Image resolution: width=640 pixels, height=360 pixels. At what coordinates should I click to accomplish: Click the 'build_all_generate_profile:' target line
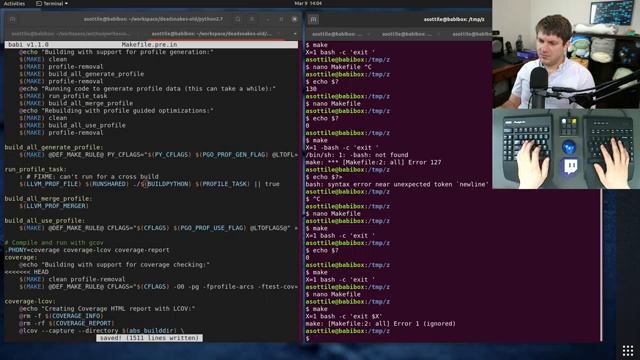[54, 147]
